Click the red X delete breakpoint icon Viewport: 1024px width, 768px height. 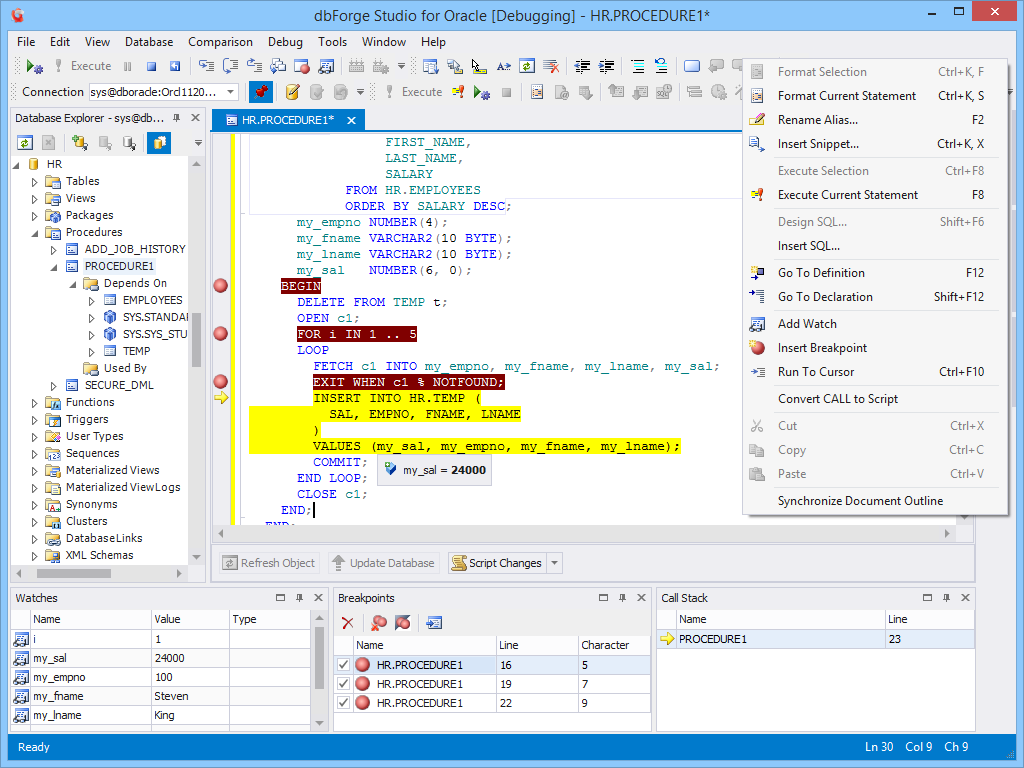(347, 623)
